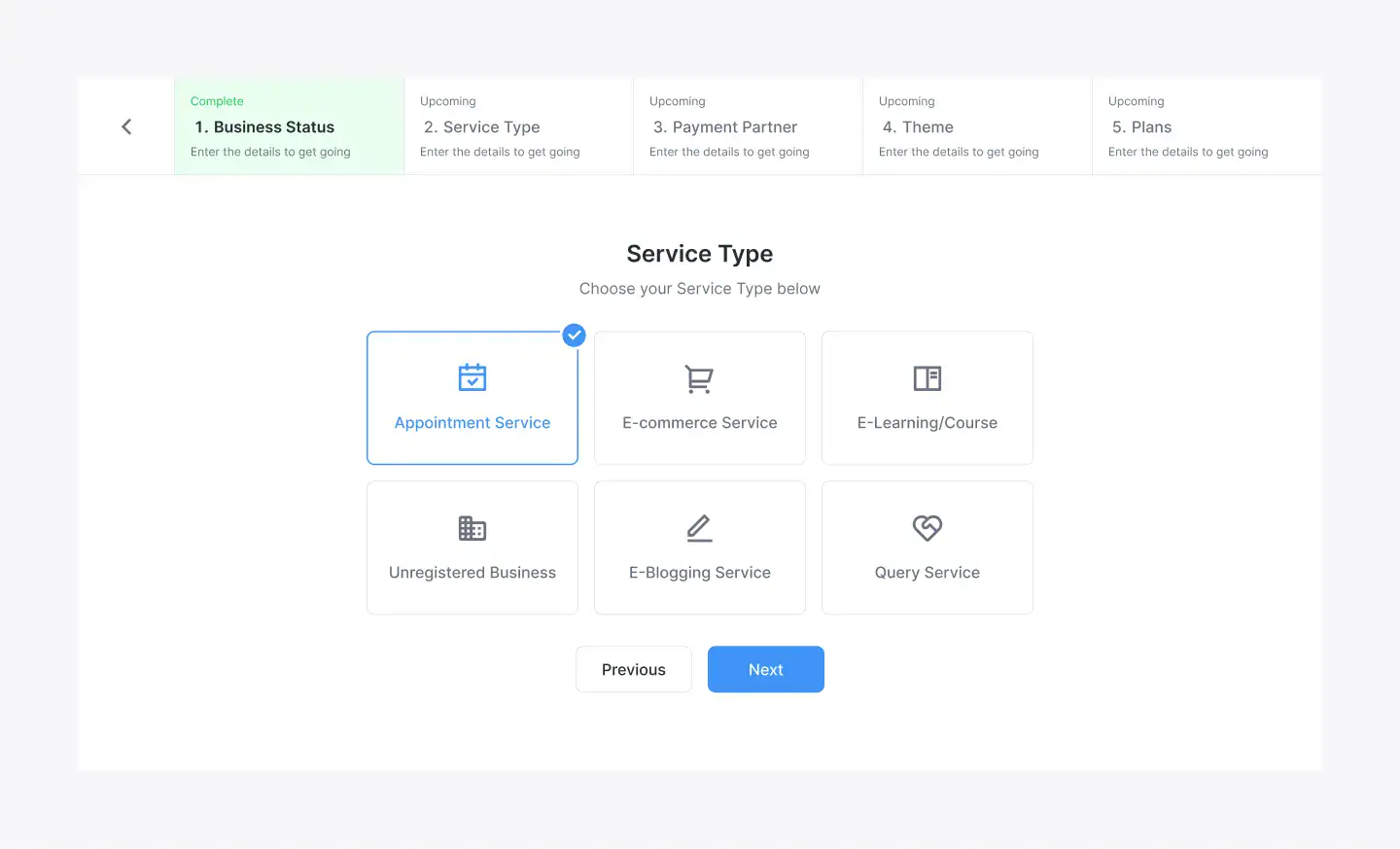The width and height of the screenshot is (1400, 849).
Task: Click the shopping cart icon for E-commerce
Action: point(699,378)
